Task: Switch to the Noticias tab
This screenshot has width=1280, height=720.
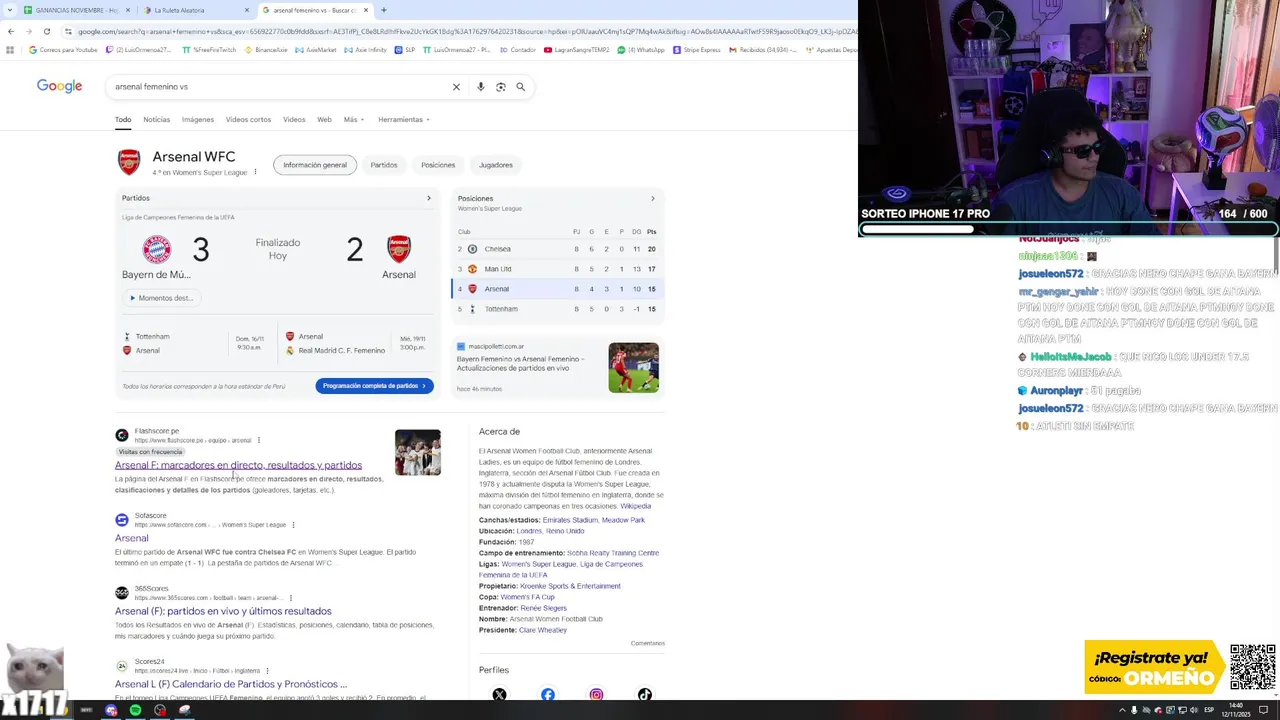Action: [x=156, y=119]
